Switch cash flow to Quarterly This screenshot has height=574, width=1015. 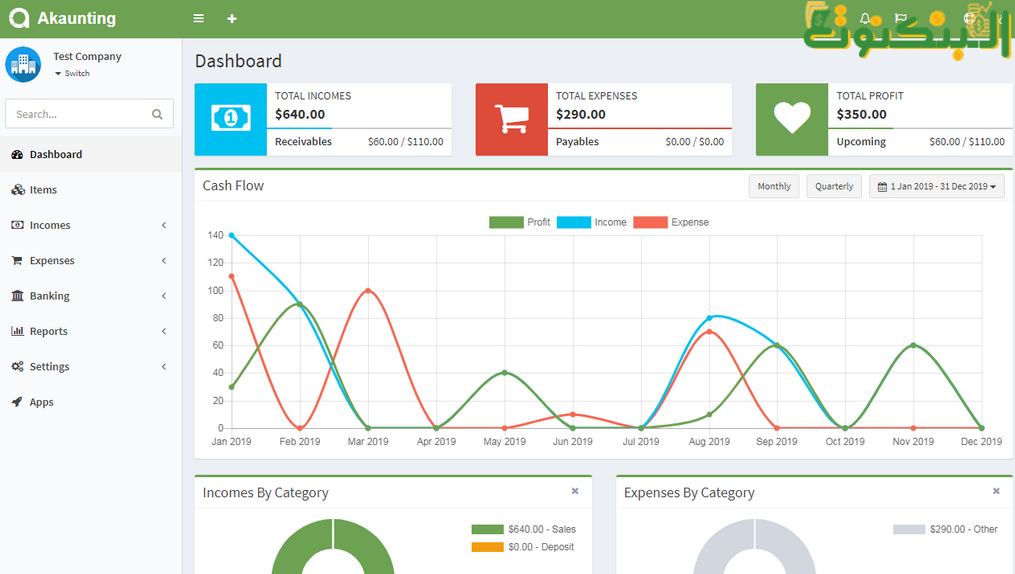(x=834, y=186)
